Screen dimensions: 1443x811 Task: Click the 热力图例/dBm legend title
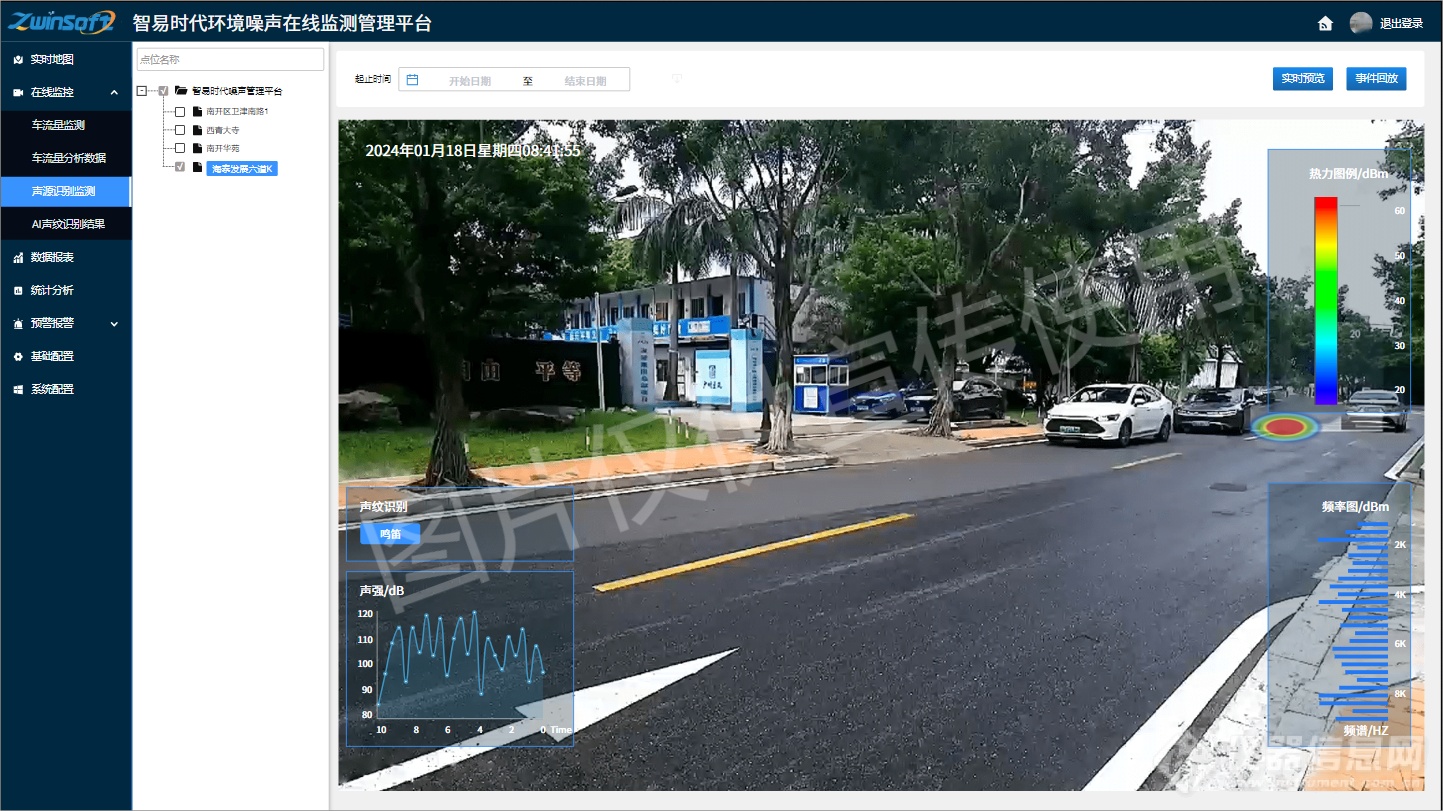pos(1349,174)
